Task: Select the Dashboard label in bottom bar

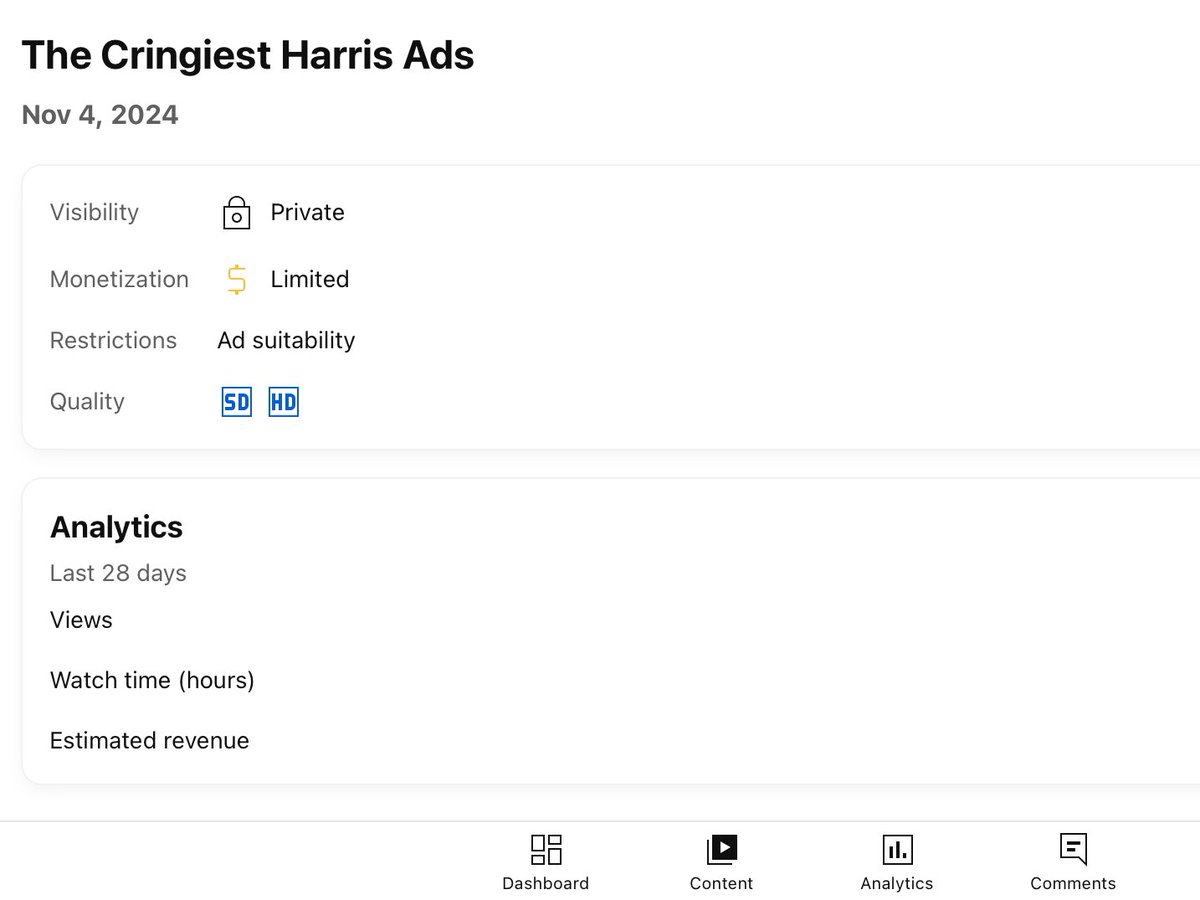Action: pyautogui.click(x=546, y=884)
